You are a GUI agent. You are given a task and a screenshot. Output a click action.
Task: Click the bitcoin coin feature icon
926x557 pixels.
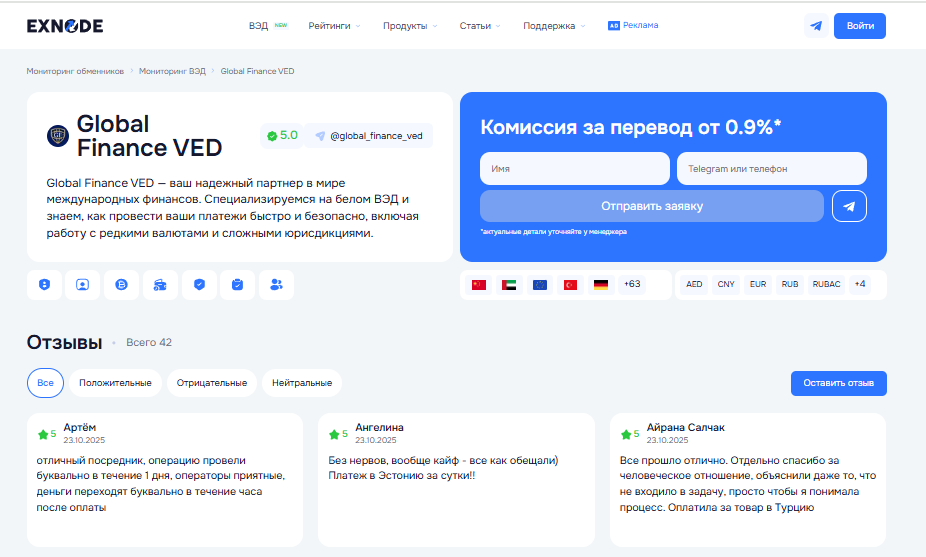click(122, 285)
